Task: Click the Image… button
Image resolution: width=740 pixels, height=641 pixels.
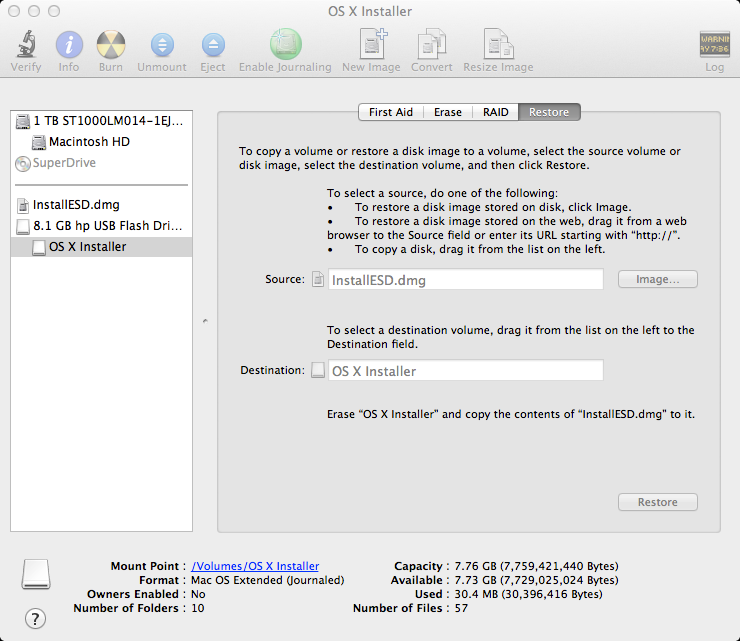Action: [657, 279]
